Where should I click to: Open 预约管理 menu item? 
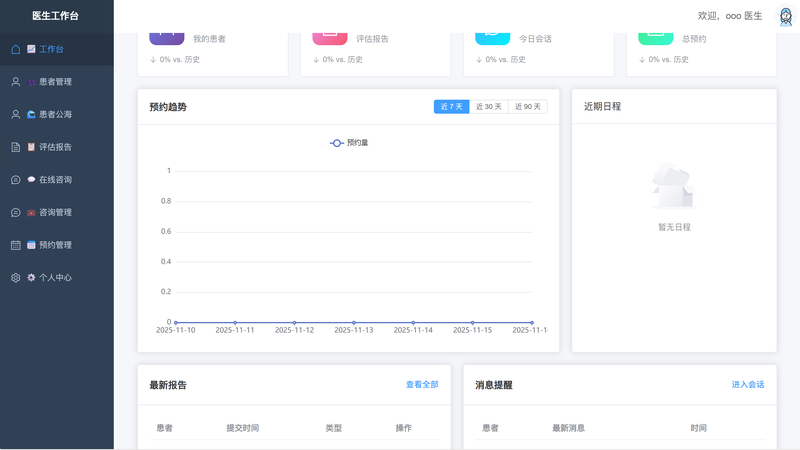tap(57, 245)
